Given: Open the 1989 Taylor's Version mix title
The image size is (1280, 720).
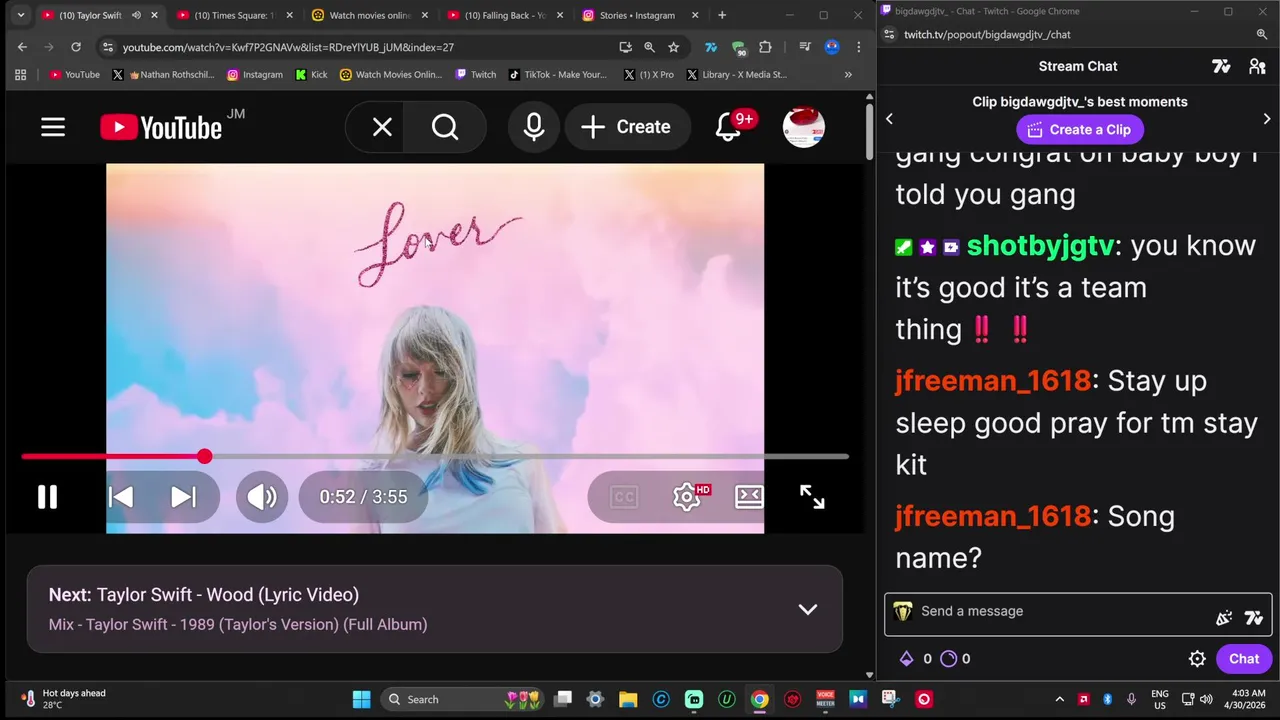Looking at the screenshot, I should (x=238, y=624).
